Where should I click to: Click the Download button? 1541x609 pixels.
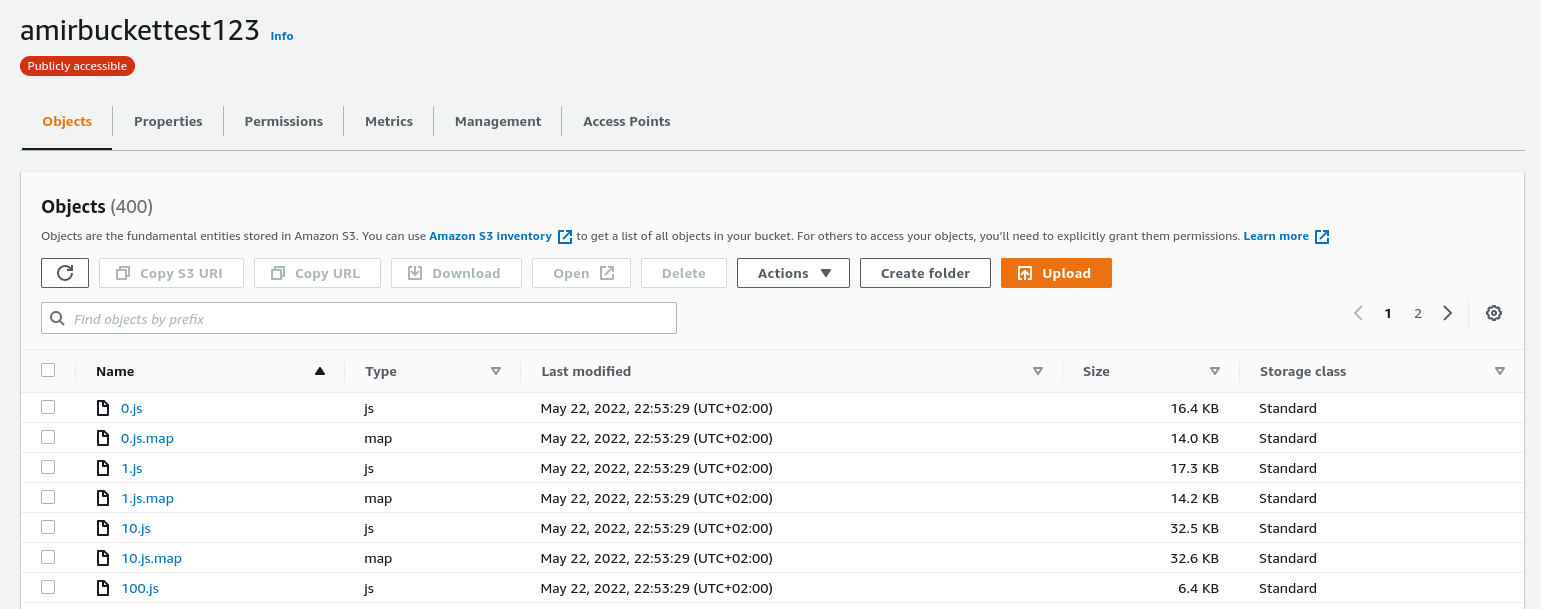click(456, 273)
